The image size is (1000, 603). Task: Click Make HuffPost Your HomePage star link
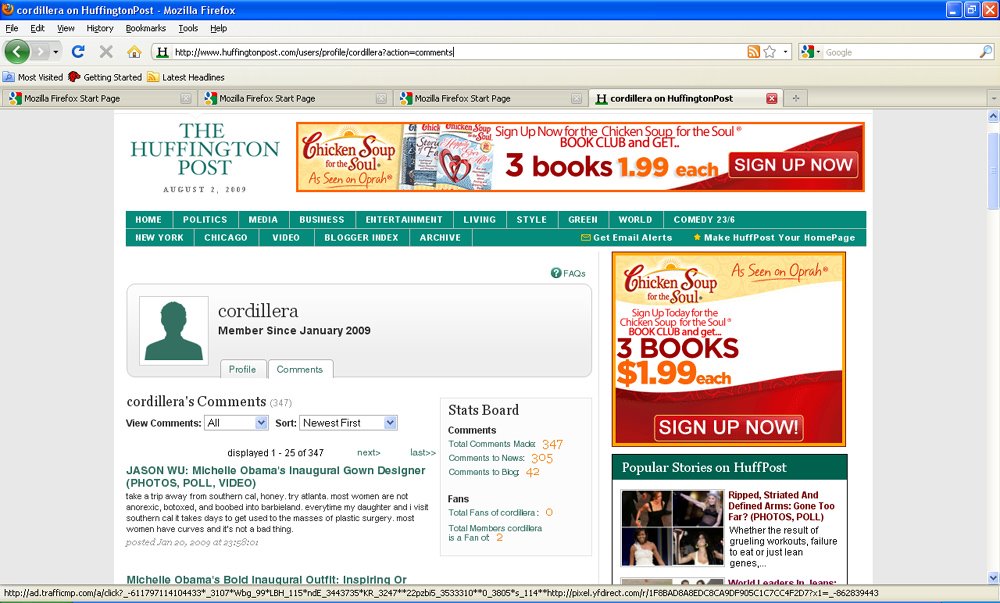tap(774, 237)
